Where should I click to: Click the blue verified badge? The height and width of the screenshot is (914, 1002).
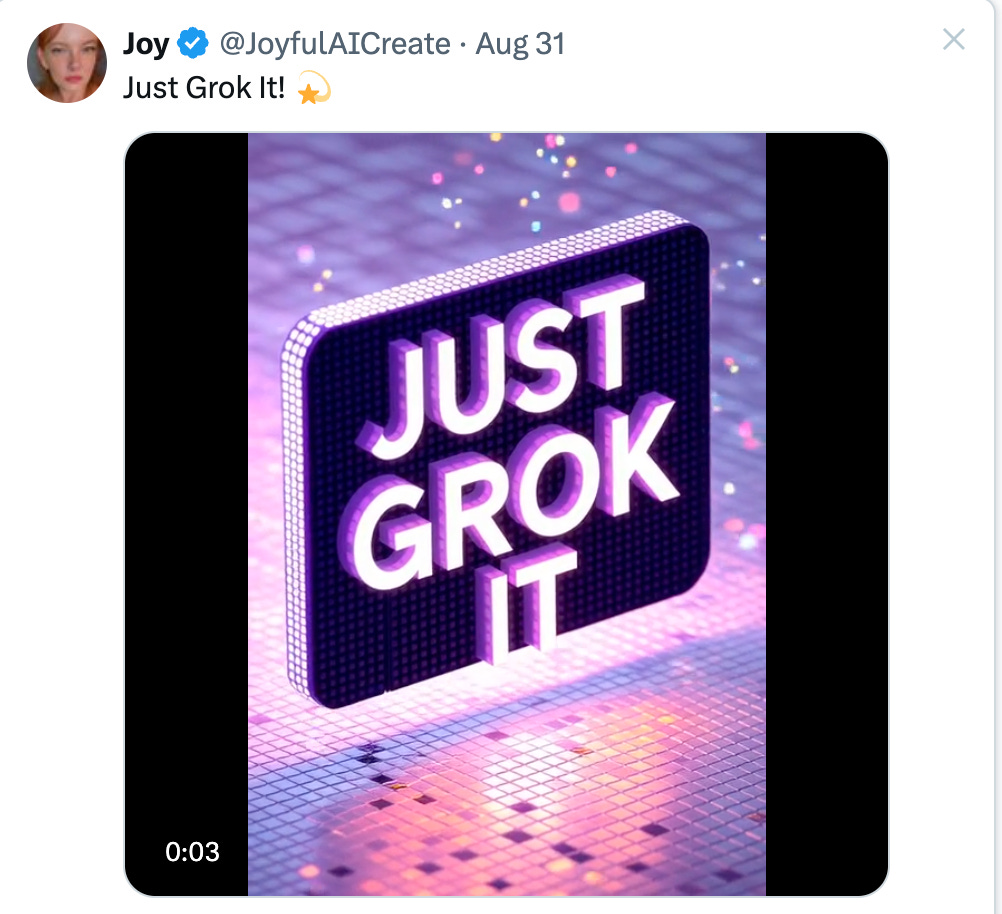point(192,43)
